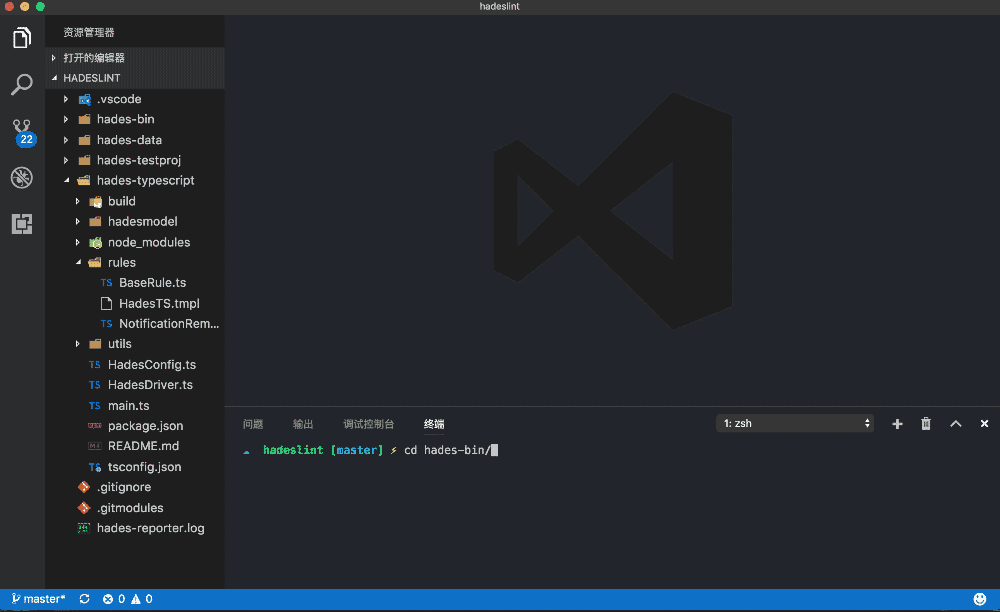1000x612 pixels.
Task: Open NotificationRem... file in rules
Action: click(x=169, y=323)
